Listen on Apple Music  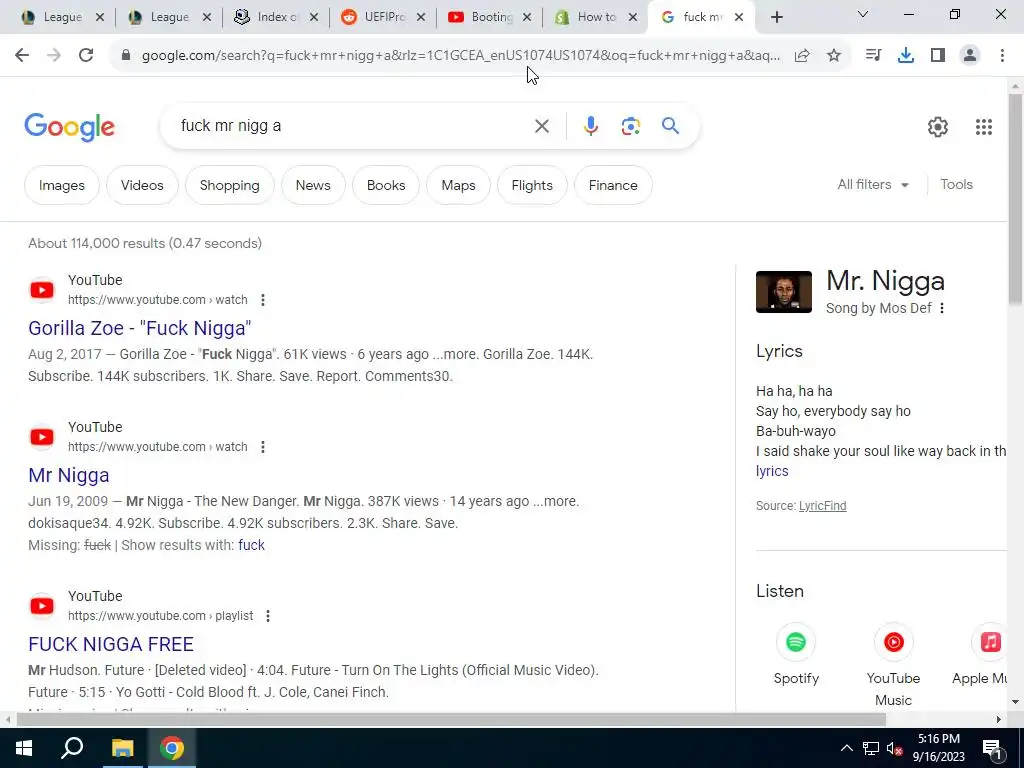click(981, 654)
